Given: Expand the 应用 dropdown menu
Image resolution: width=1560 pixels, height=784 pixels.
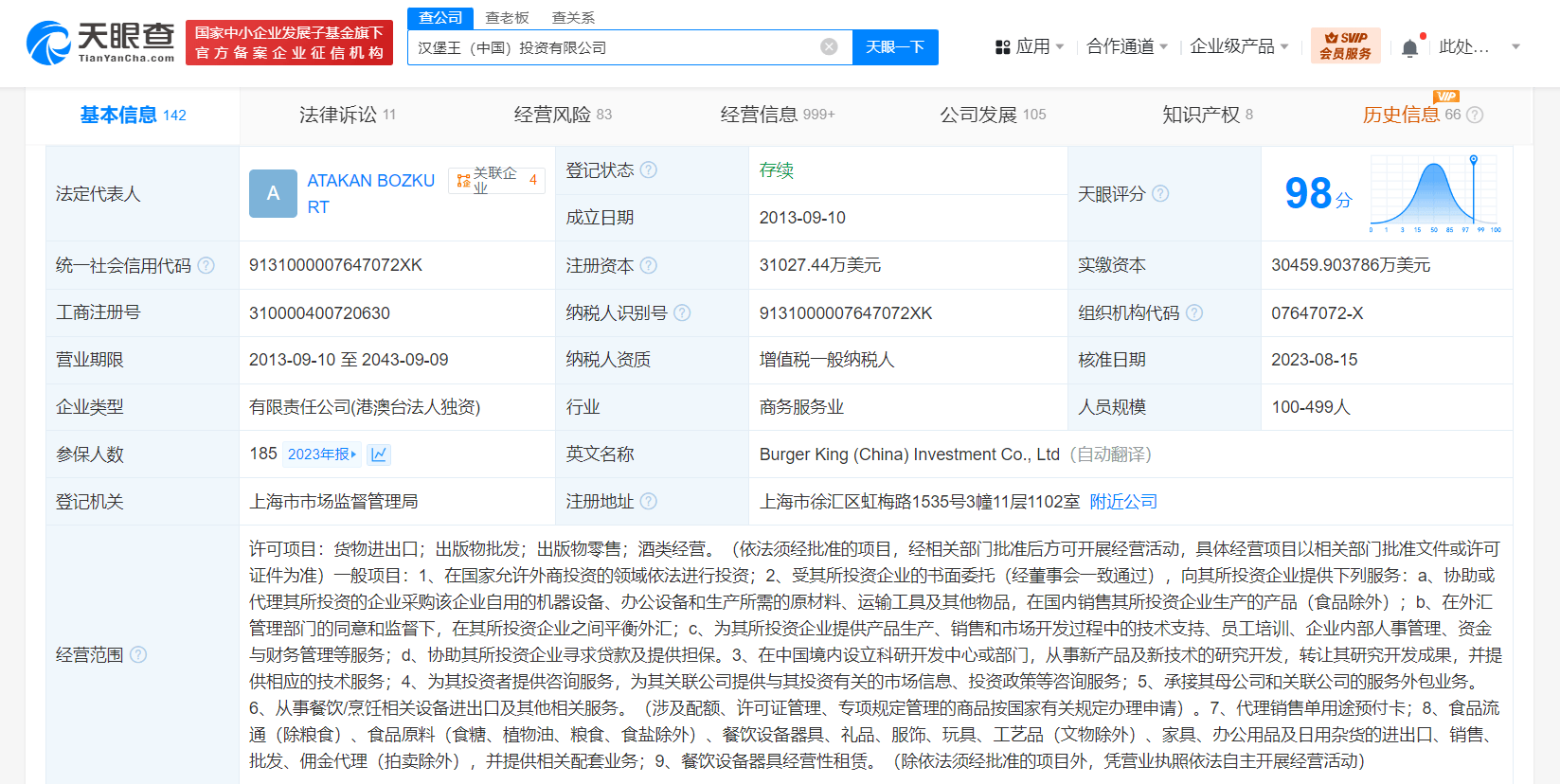Looking at the screenshot, I should tap(1031, 46).
